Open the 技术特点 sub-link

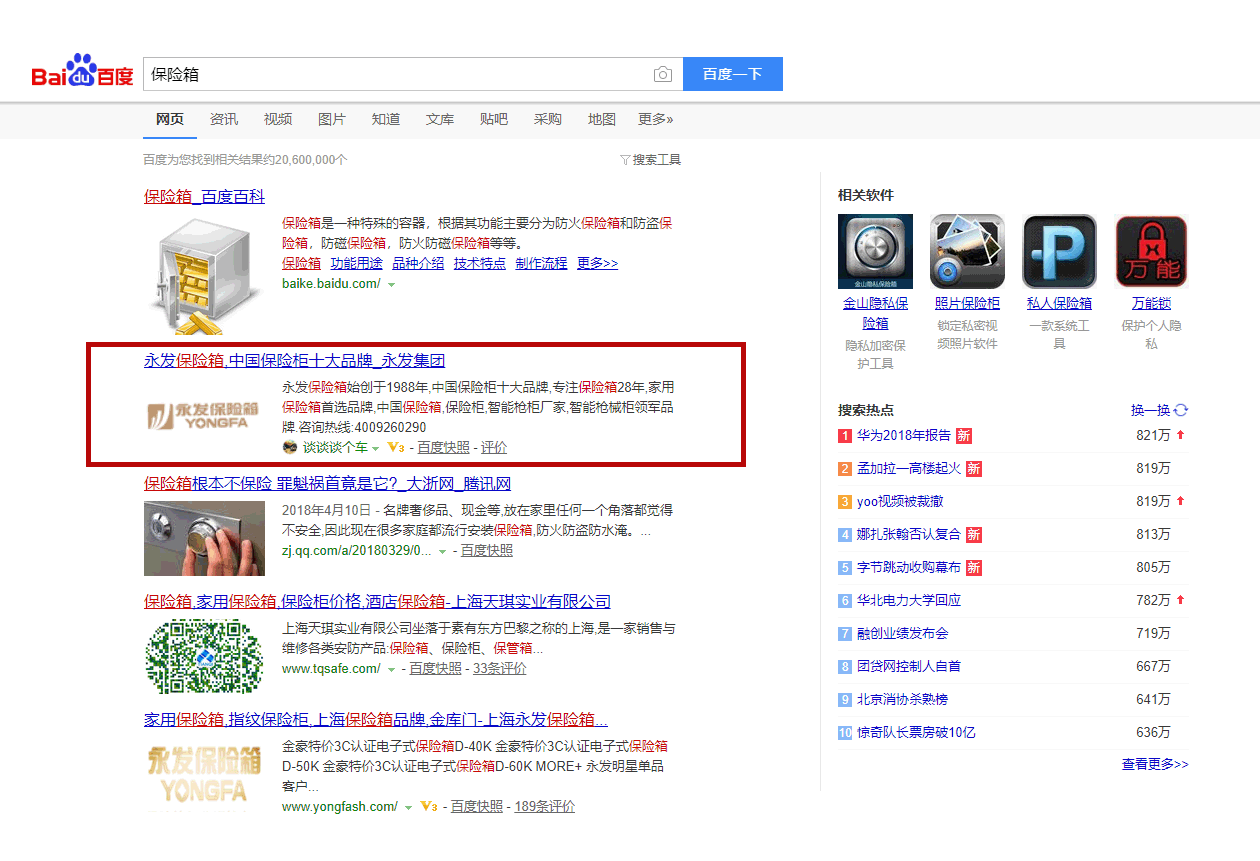[480, 263]
